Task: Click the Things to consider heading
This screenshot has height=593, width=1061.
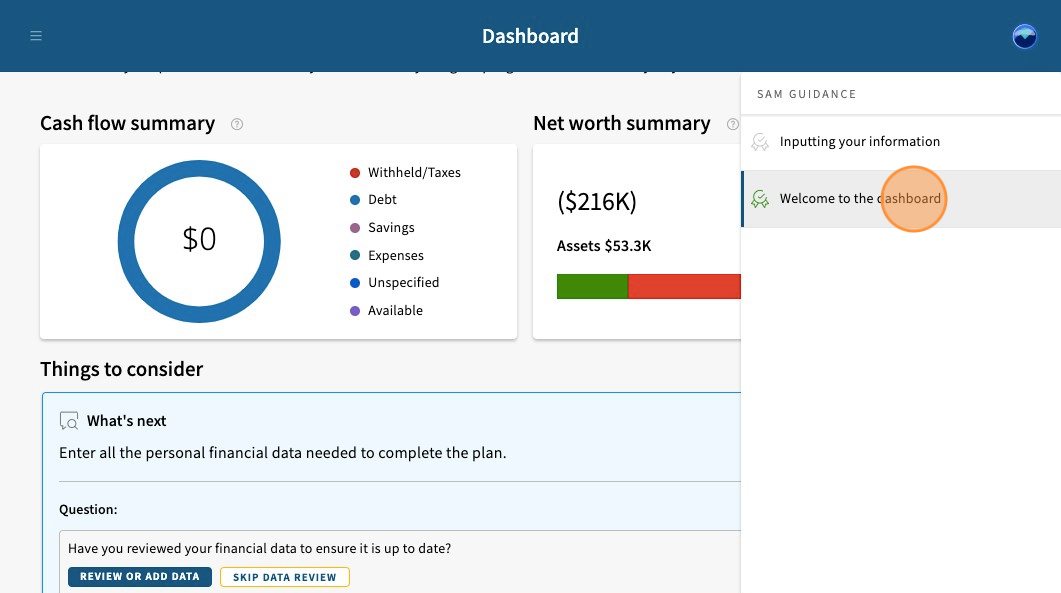Action: click(121, 369)
